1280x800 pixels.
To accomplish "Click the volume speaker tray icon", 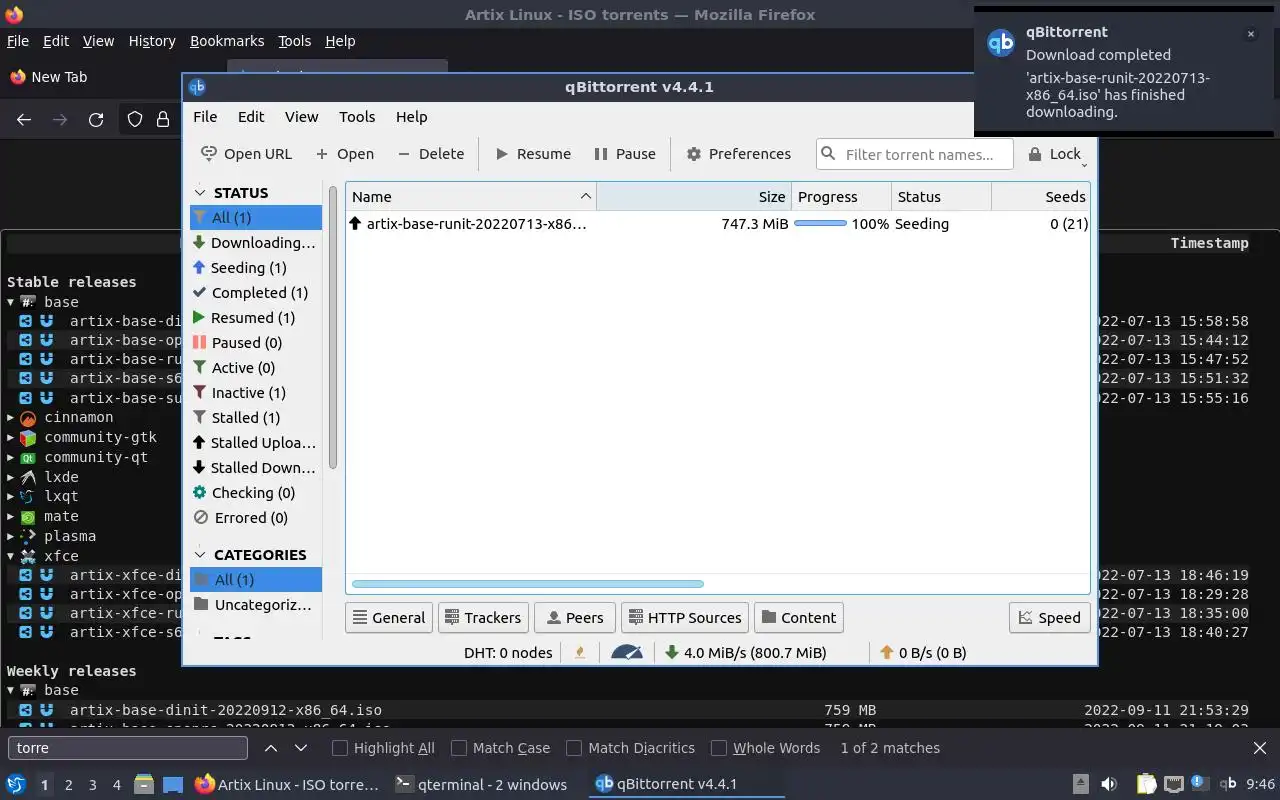I will coord(1109,784).
